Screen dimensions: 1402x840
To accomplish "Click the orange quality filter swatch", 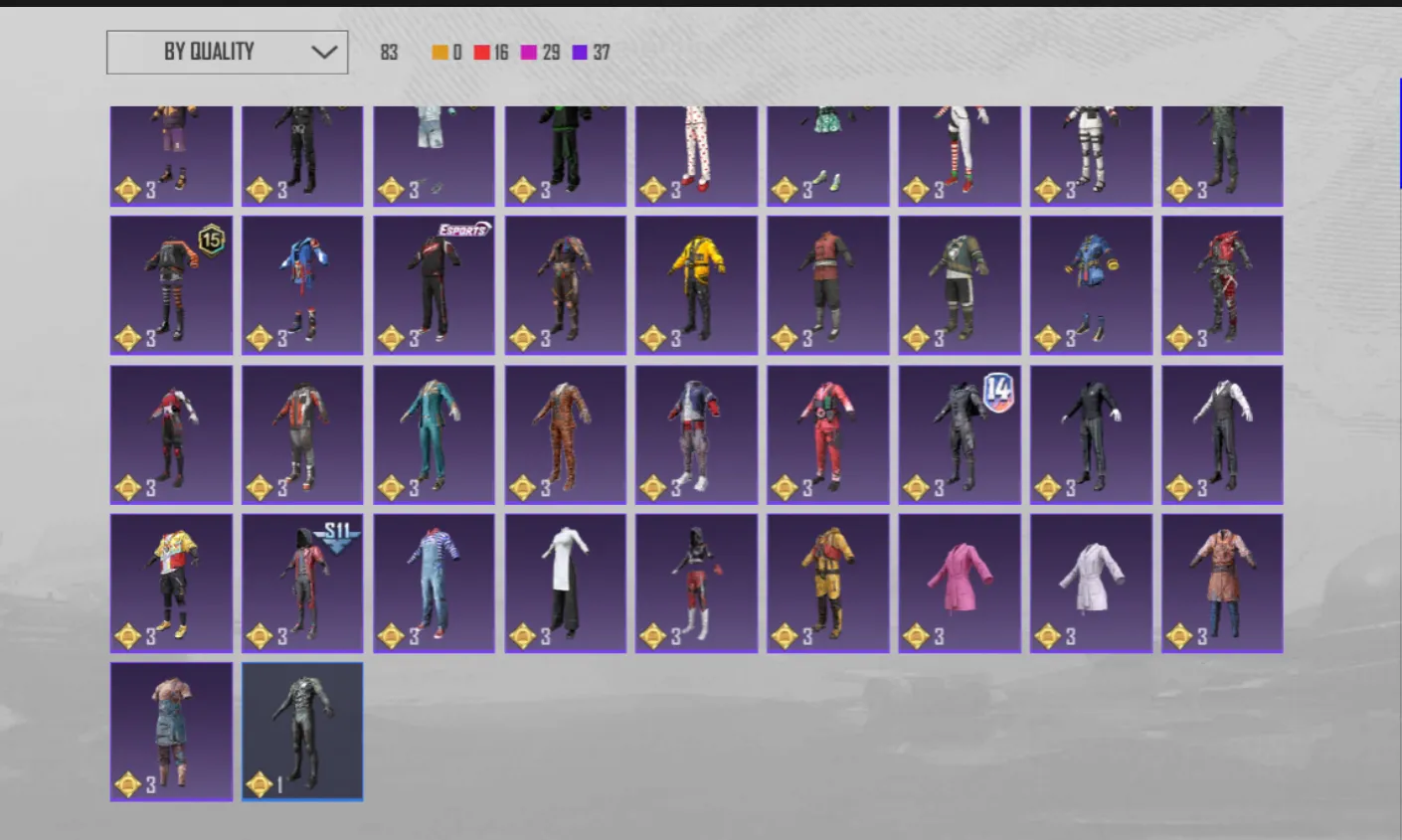I will click(x=439, y=53).
